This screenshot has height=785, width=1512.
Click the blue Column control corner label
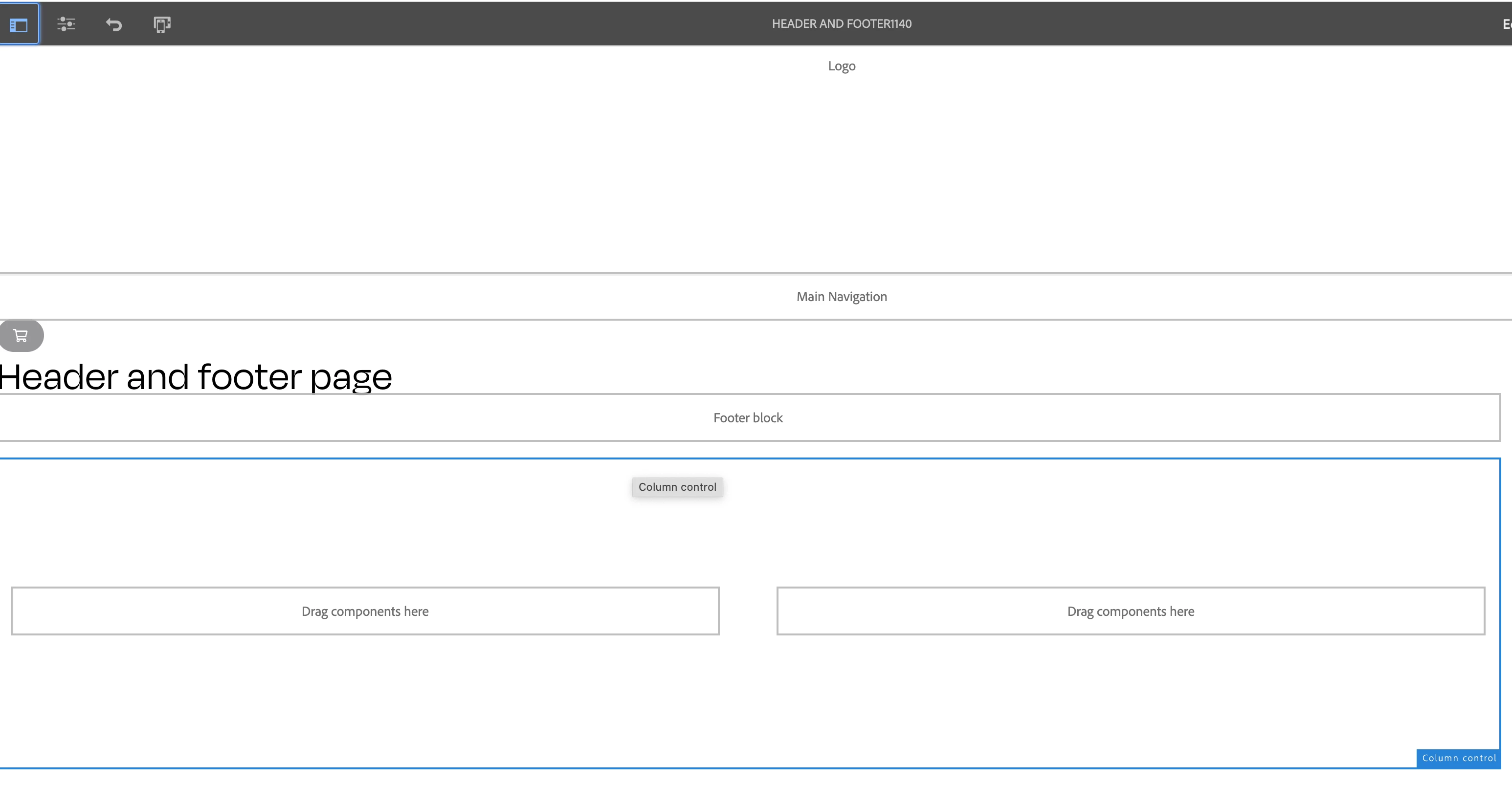coord(1458,758)
